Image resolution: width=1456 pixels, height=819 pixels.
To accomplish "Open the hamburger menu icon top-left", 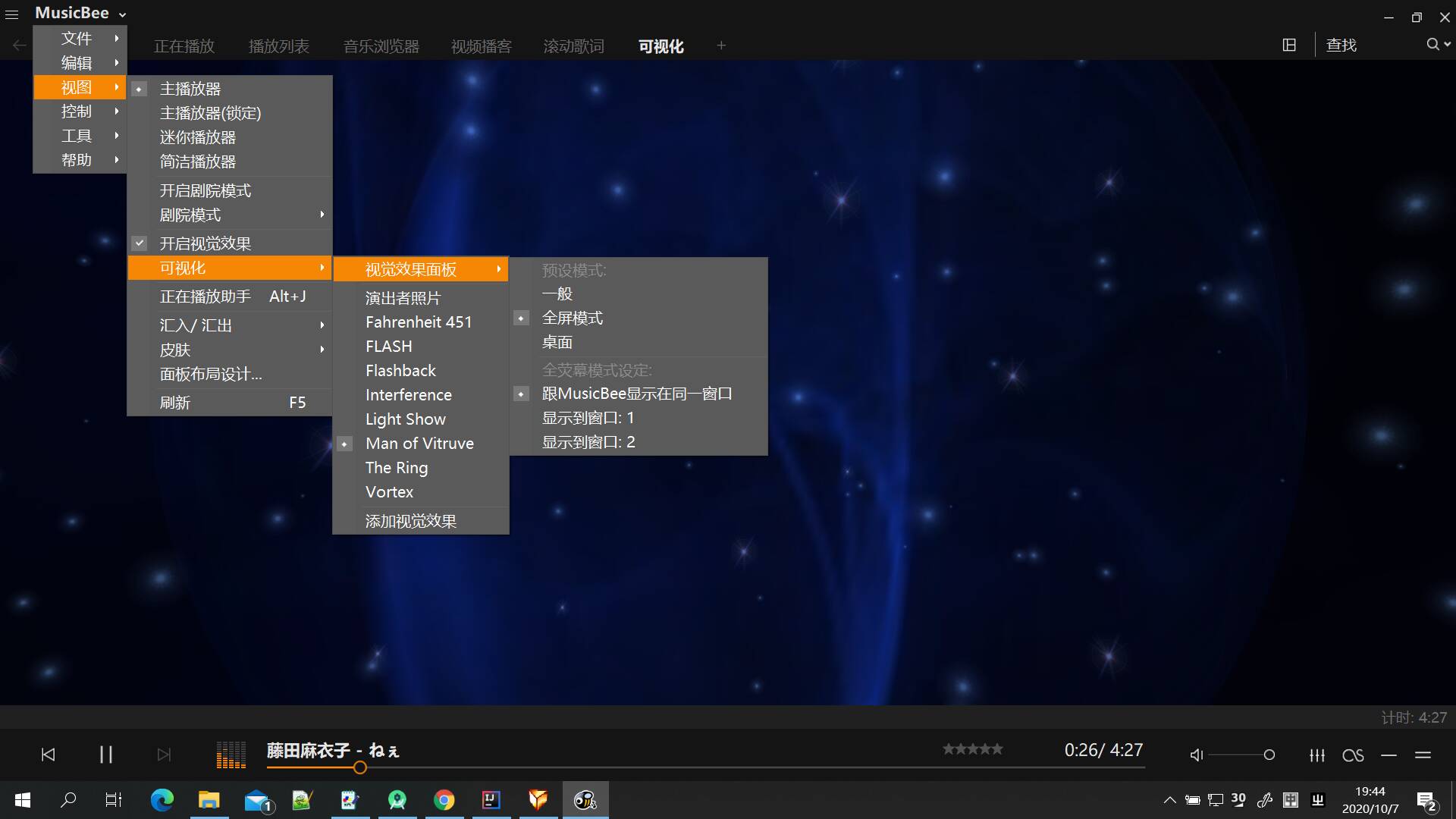I will pyautogui.click(x=12, y=14).
